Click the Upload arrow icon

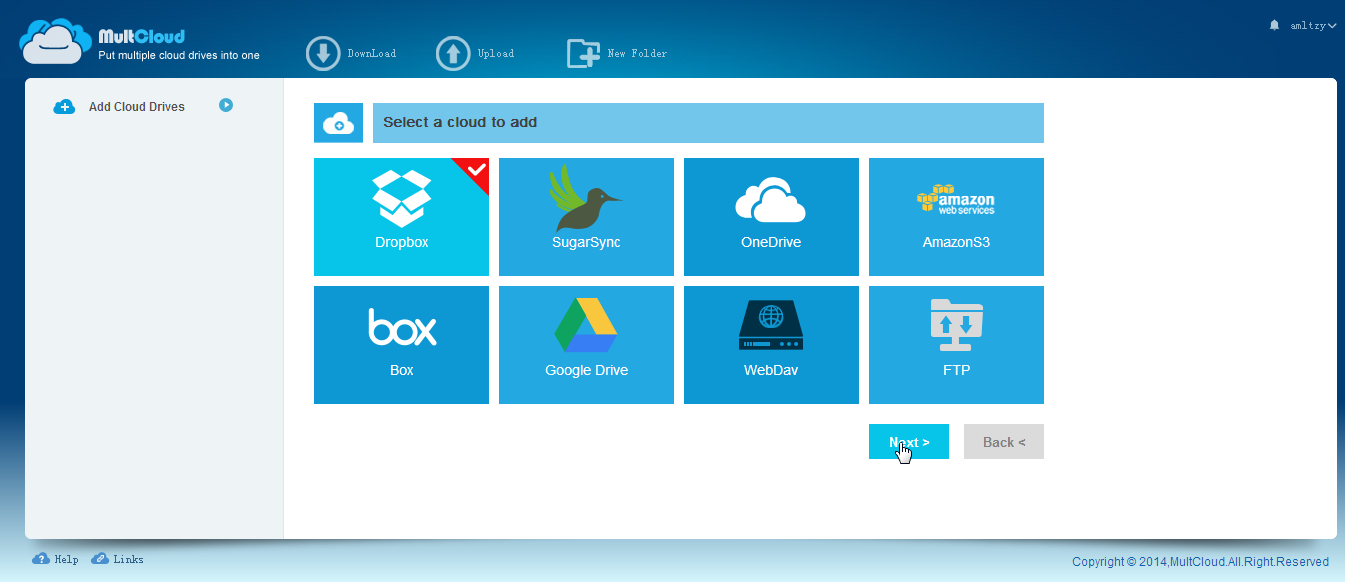click(453, 53)
